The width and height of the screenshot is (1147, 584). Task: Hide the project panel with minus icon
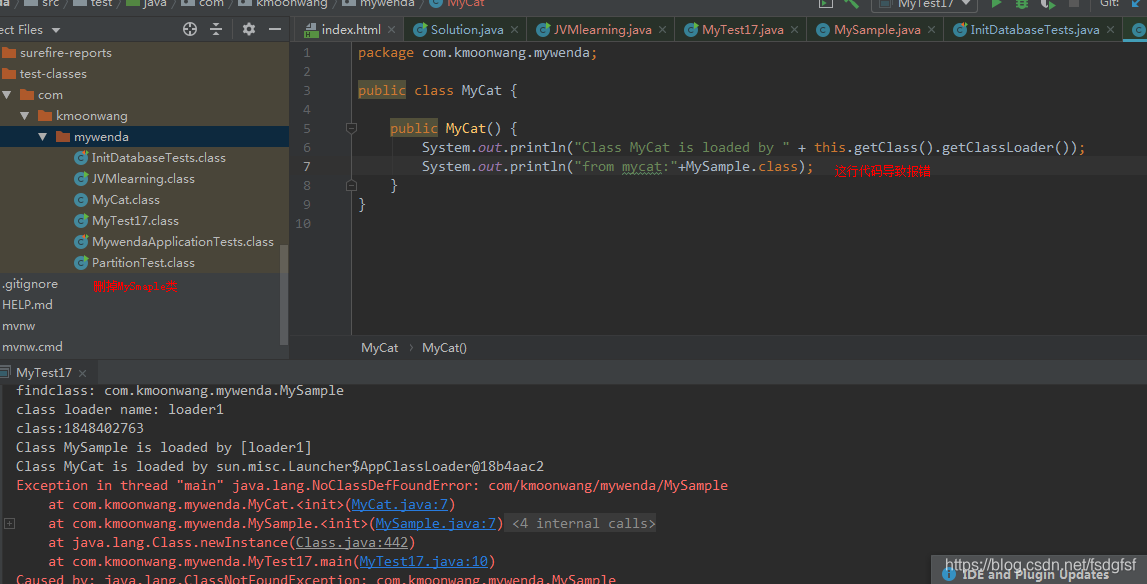(275, 29)
